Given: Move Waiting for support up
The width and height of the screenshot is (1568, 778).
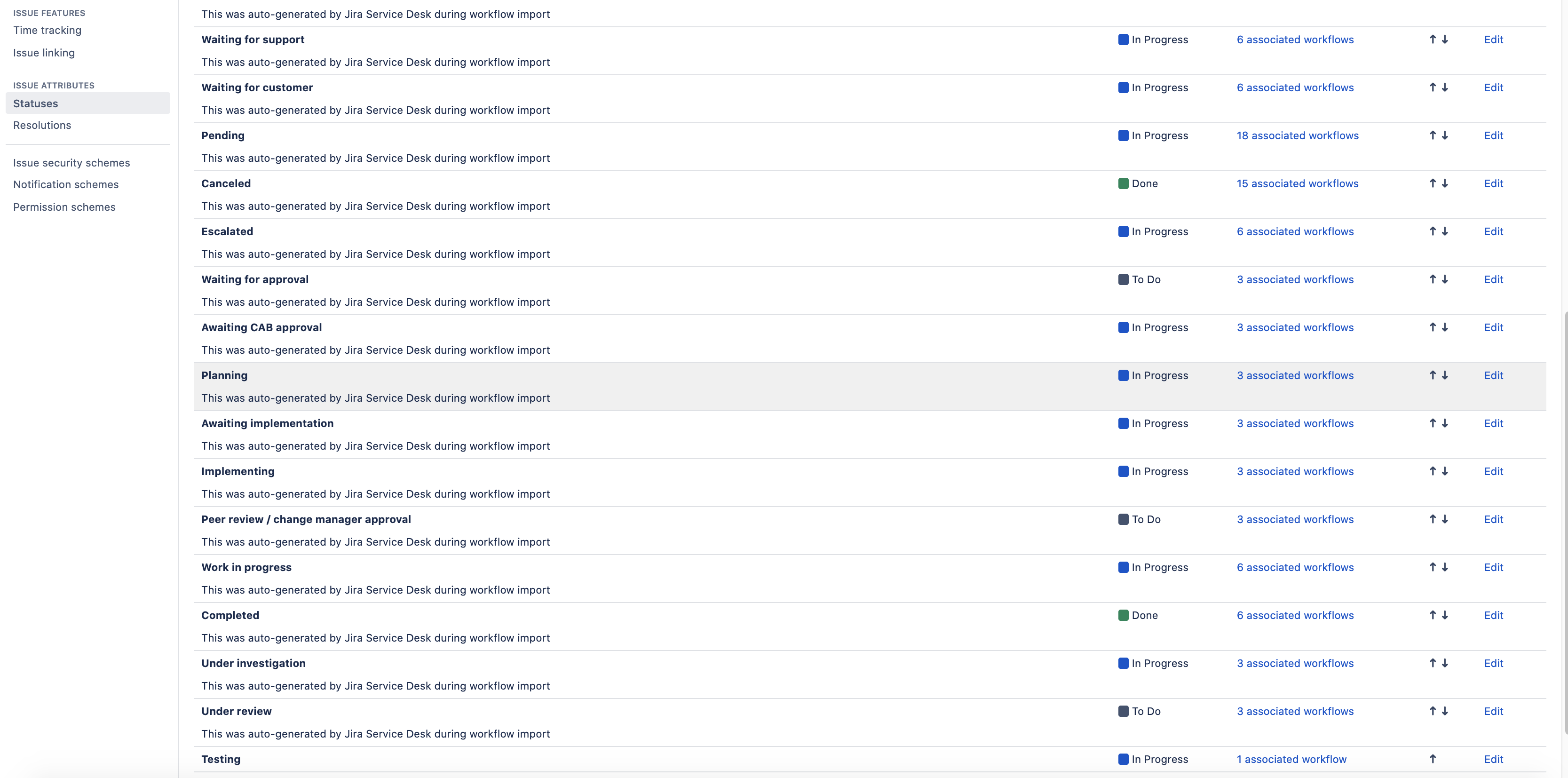Looking at the screenshot, I should 1432,40.
